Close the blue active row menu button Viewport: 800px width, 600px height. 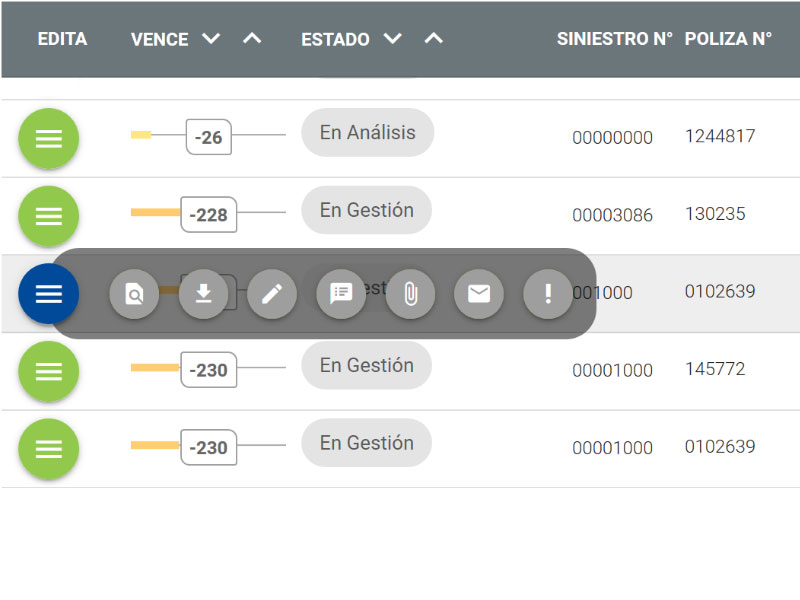pos(48,294)
